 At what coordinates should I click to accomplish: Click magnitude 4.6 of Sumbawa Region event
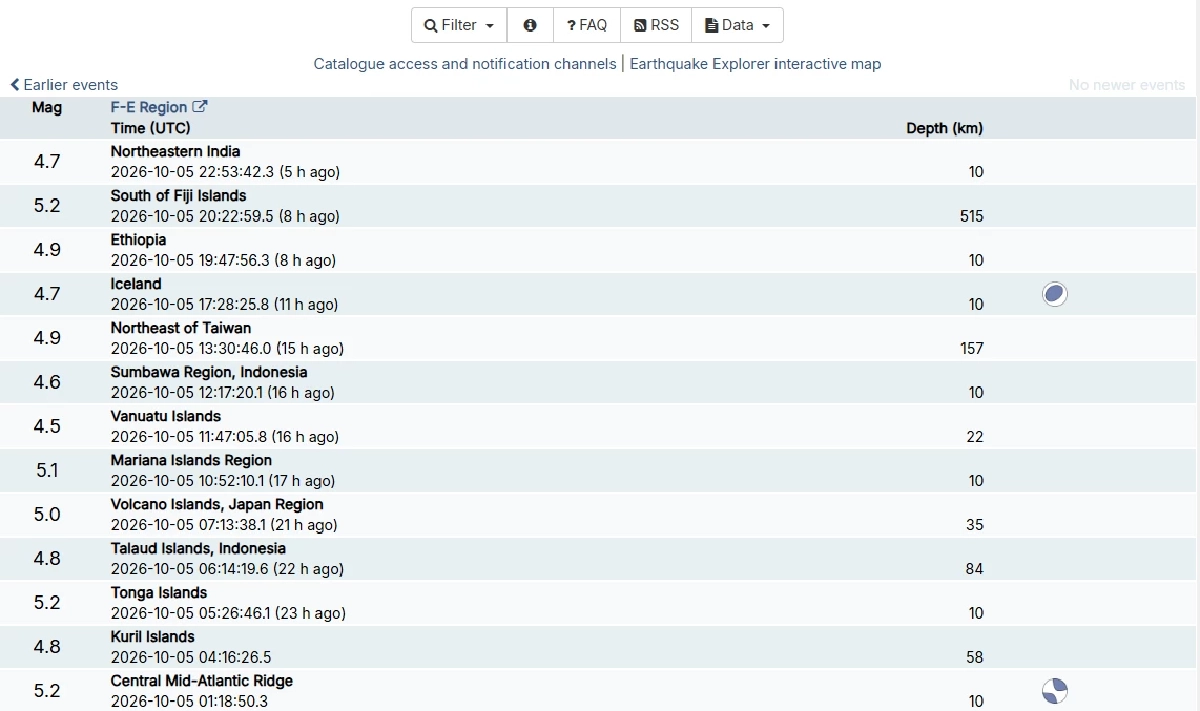click(x=47, y=381)
